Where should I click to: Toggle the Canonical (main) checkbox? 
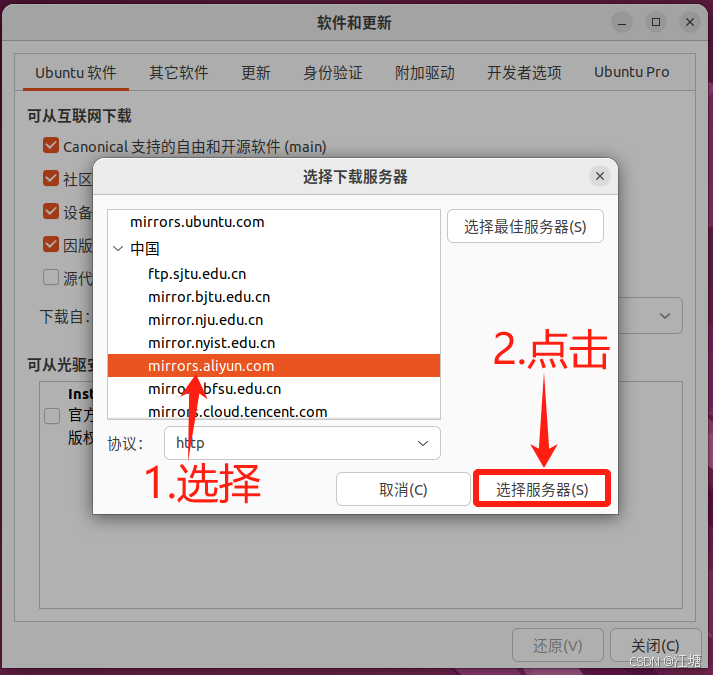click(51, 146)
